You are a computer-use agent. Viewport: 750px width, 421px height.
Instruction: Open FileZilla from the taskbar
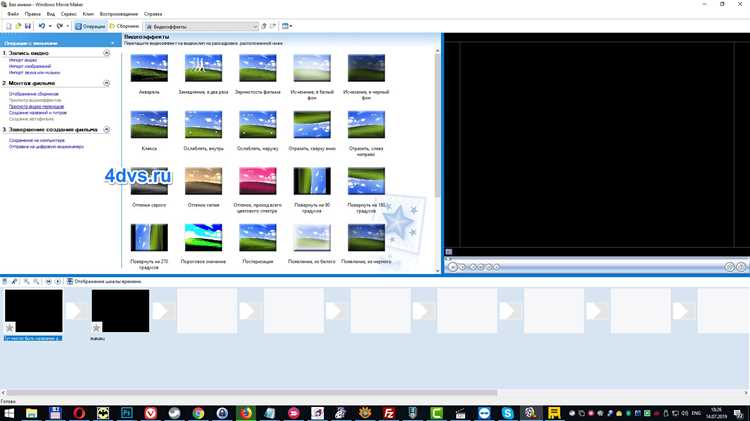point(388,413)
